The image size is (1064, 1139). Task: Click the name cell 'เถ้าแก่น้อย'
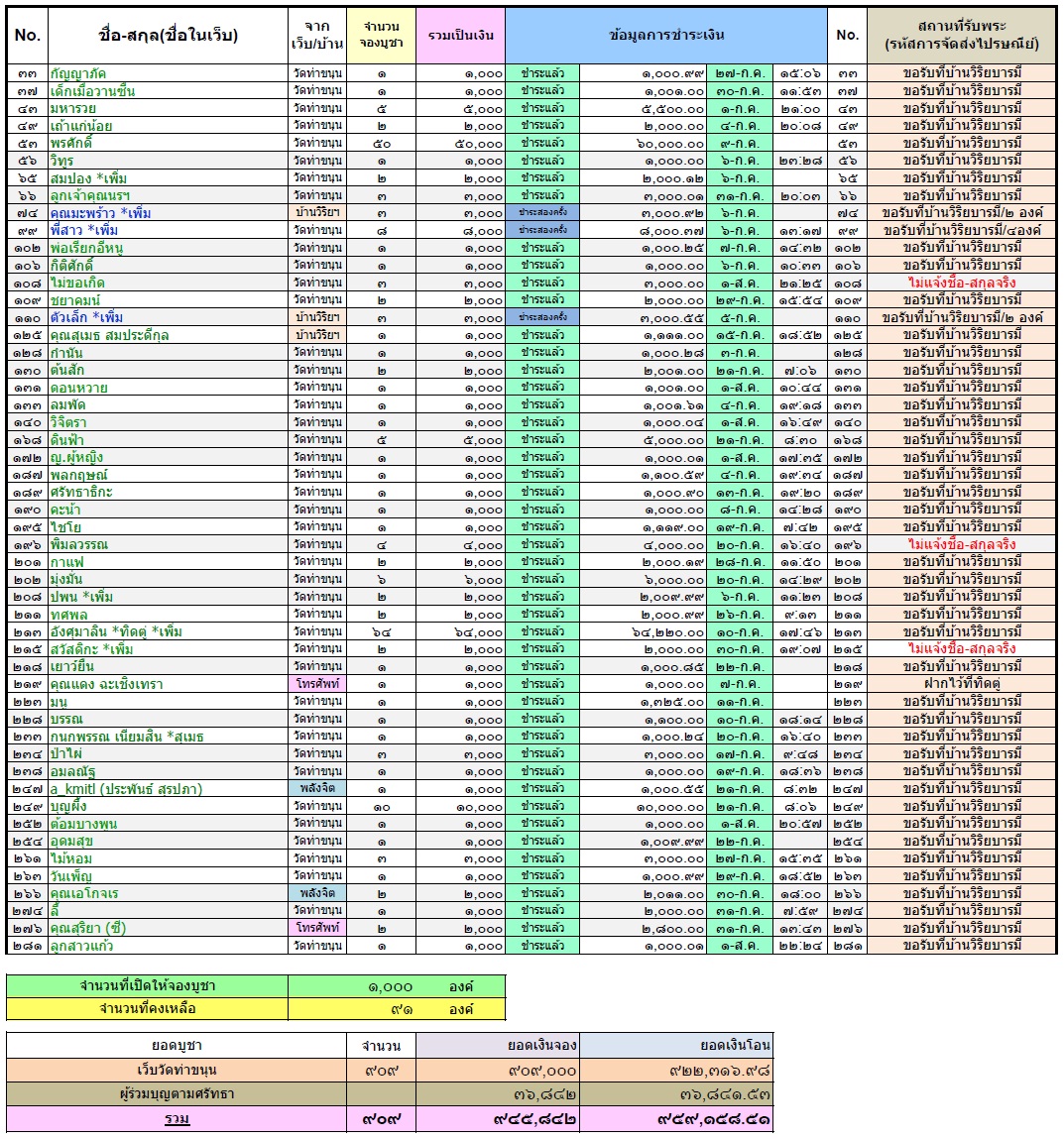tap(168, 126)
